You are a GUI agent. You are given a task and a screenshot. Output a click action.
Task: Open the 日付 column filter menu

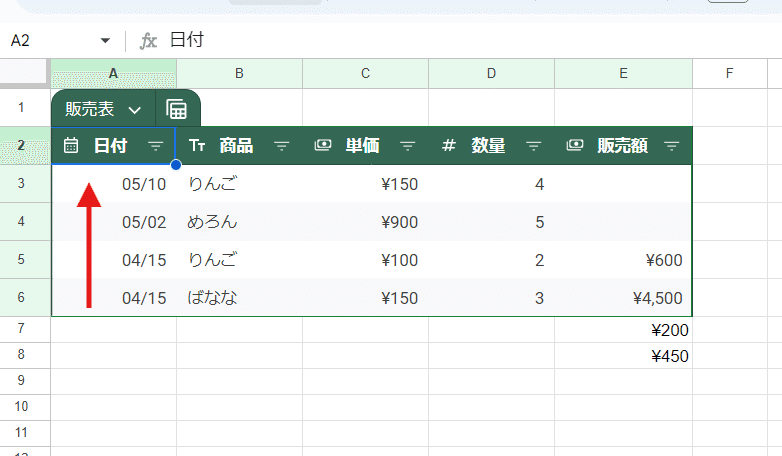pyautogui.click(x=156, y=146)
